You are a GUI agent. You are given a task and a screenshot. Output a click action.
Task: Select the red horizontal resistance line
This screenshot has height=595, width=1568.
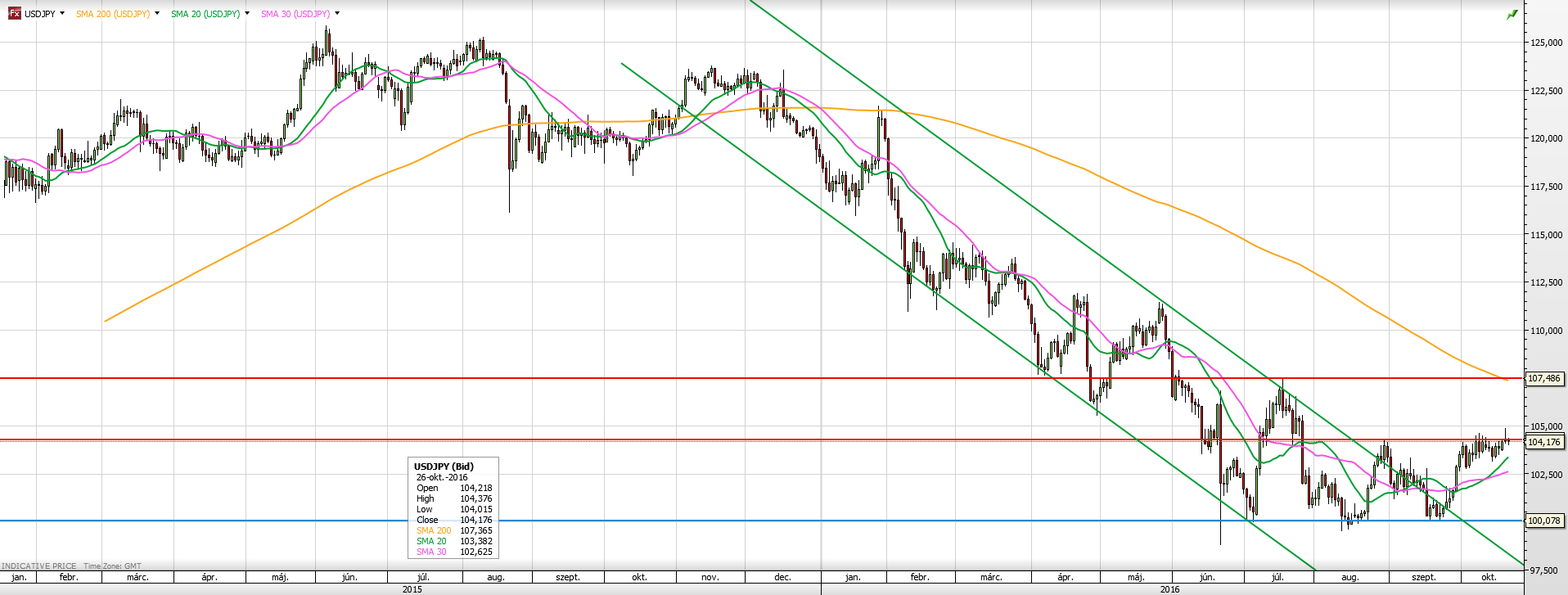pyautogui.click(x=573, y=378)
